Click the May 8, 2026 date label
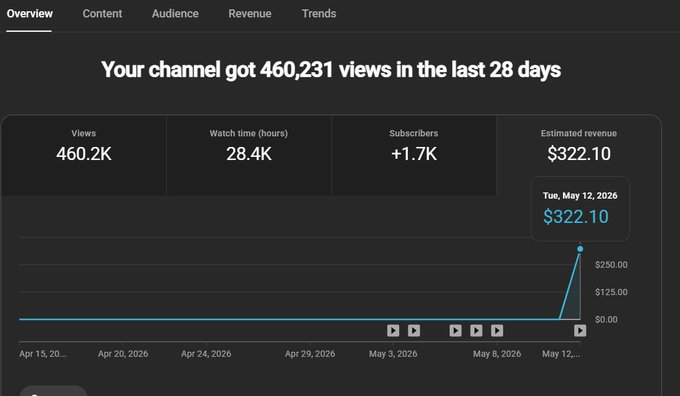The image size is (680, 396). click(x=497, y=354)
